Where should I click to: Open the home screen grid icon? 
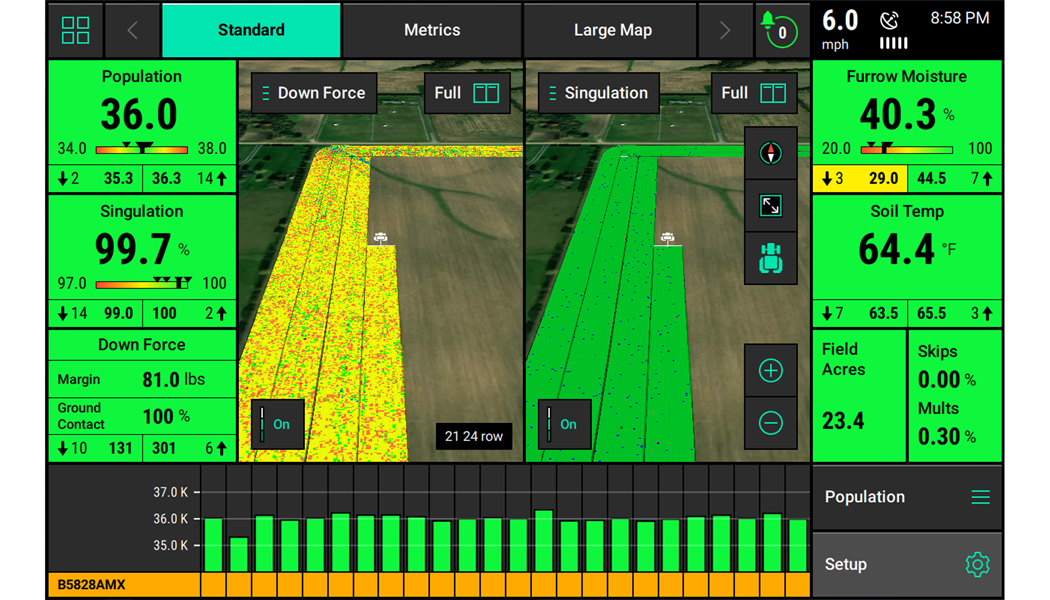(x=75, y=30)
